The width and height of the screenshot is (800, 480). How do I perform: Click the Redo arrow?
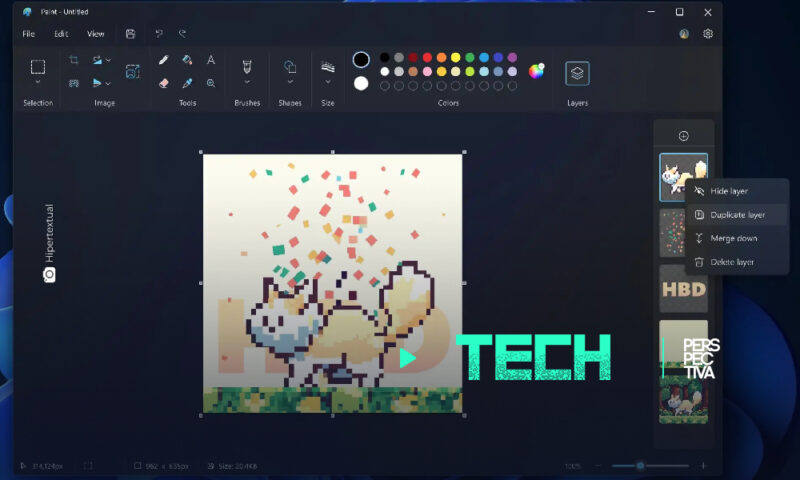pos(182,34)
